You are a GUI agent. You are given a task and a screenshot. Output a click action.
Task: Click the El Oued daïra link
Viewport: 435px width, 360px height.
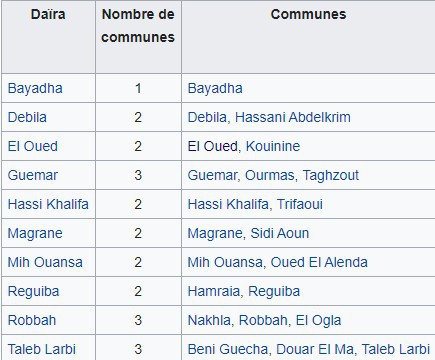coord(33,146)
